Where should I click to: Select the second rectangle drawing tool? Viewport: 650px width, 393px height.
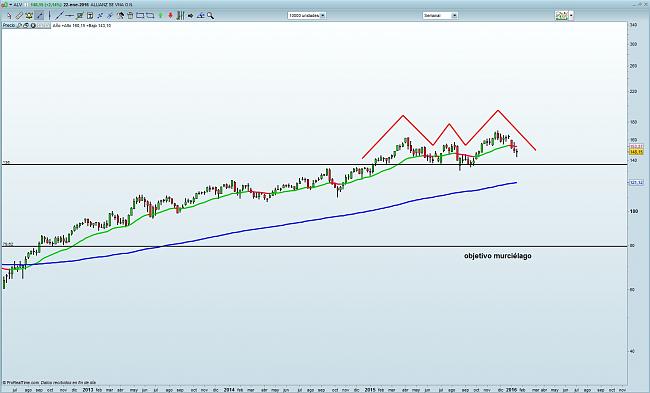[150, 16]
